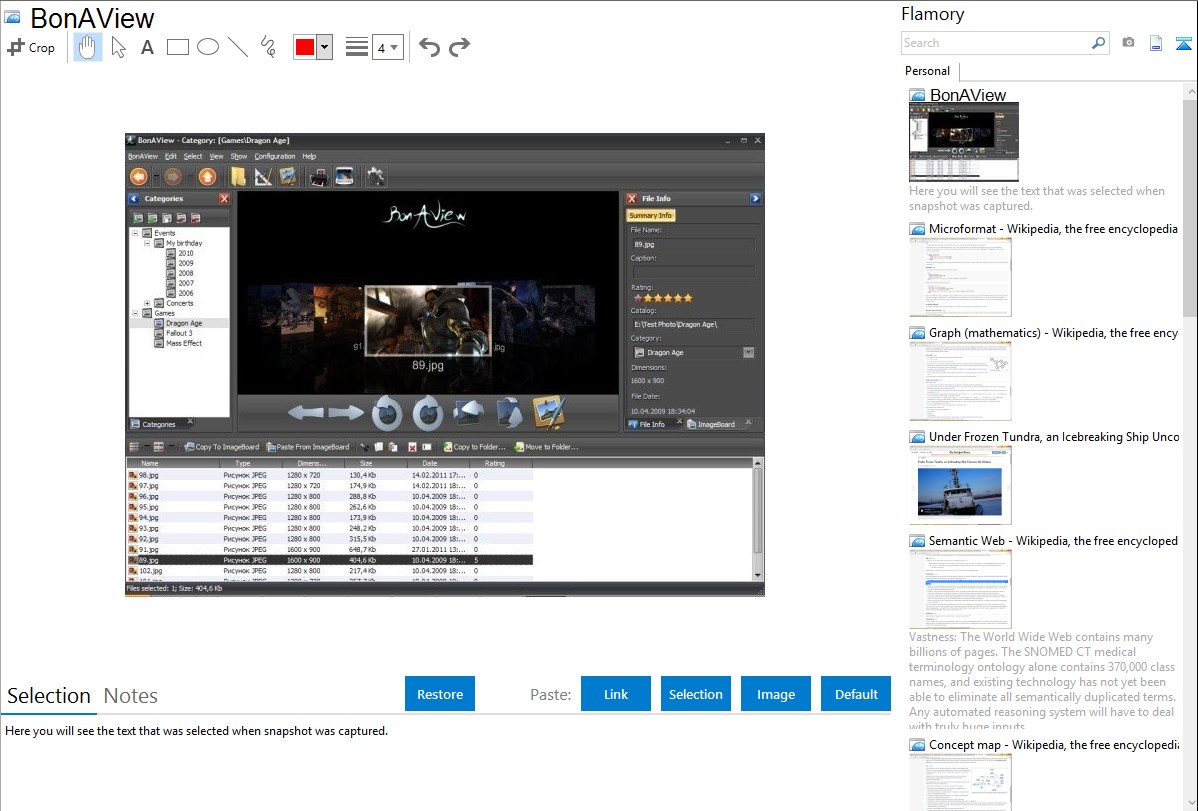Click into the Flamory search field
The height and width of the screenshot is (811, 1198).
point(996,43)
